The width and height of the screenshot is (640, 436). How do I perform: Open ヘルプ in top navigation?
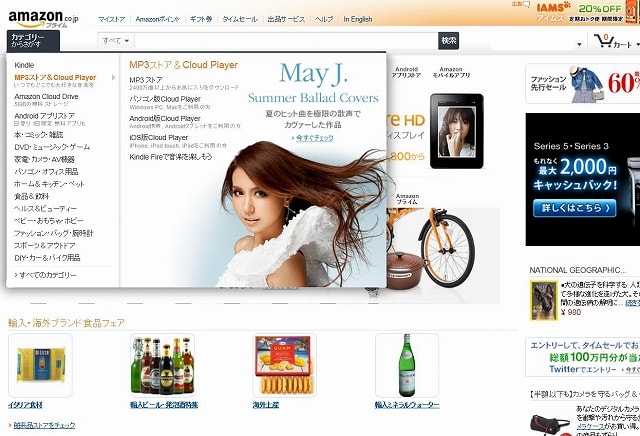coord(324,19)
